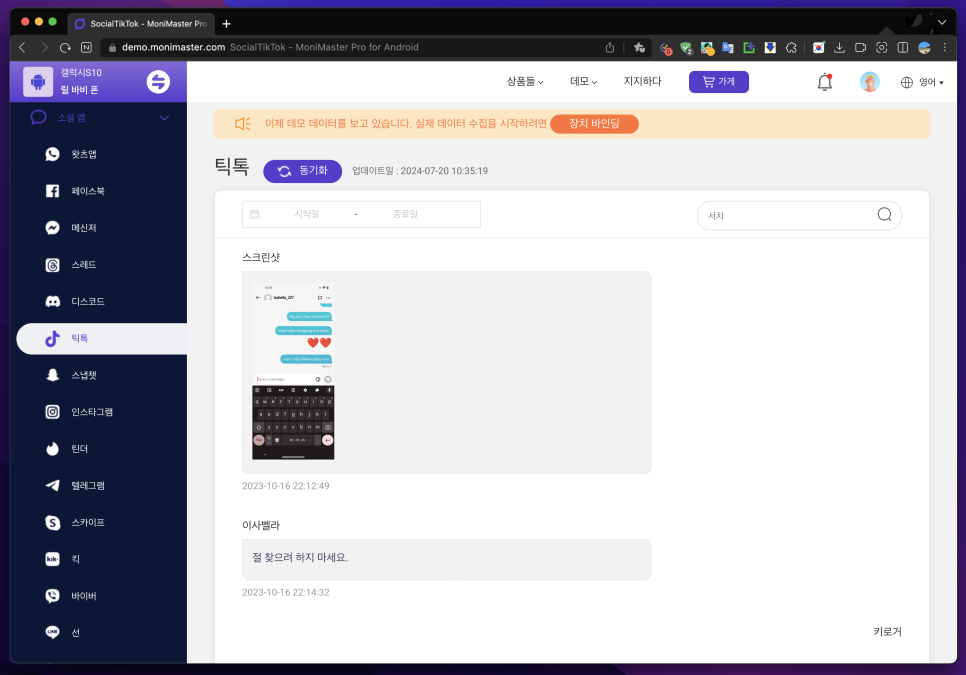This screenshot has width=966, height=675.
Task: Click the Android device icon
Action: 38,81
